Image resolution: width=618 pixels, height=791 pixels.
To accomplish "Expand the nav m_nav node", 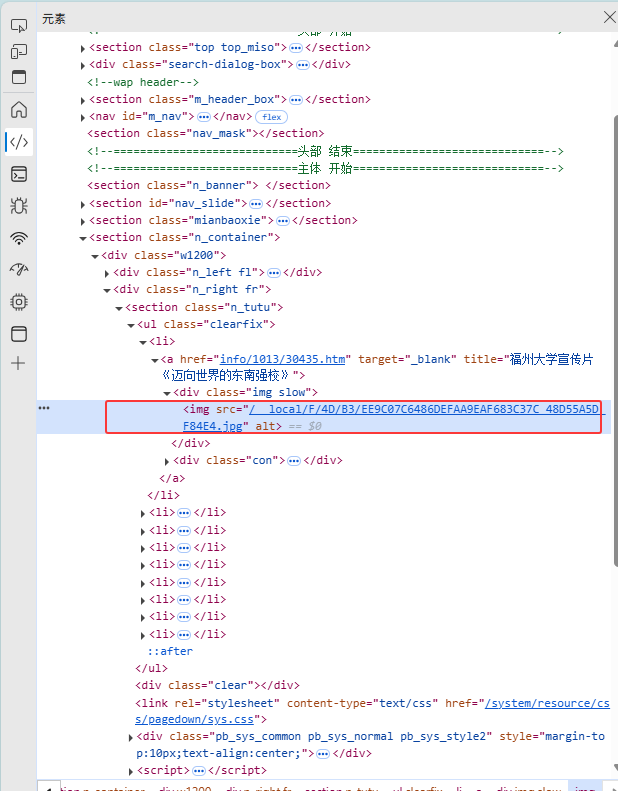I will [x=83, y=118].
